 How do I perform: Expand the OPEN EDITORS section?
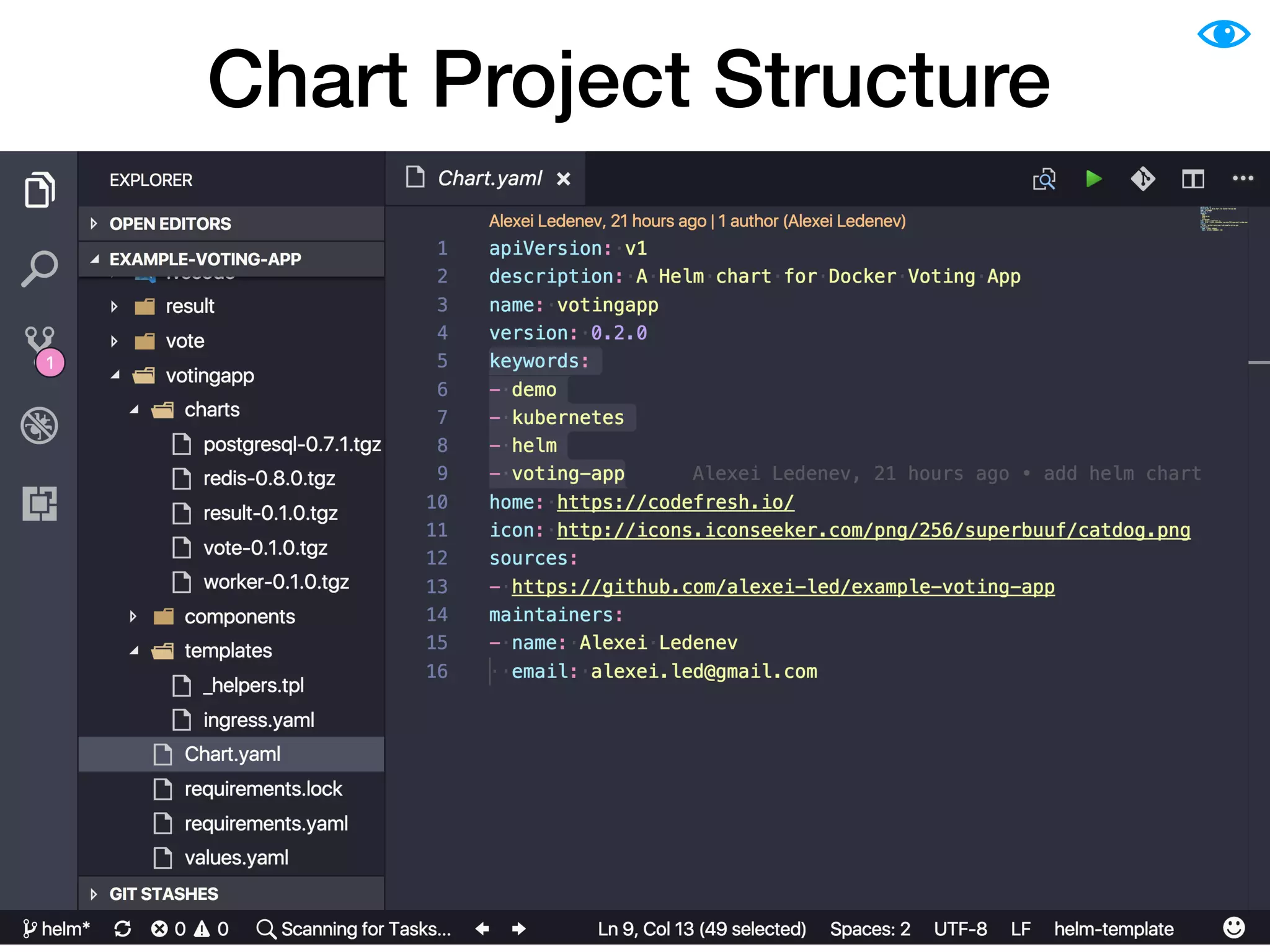170,224
